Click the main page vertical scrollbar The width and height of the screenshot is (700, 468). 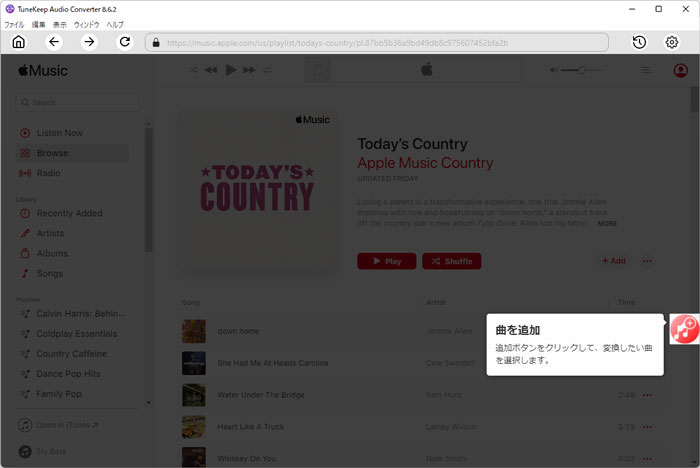click(695, 99)
